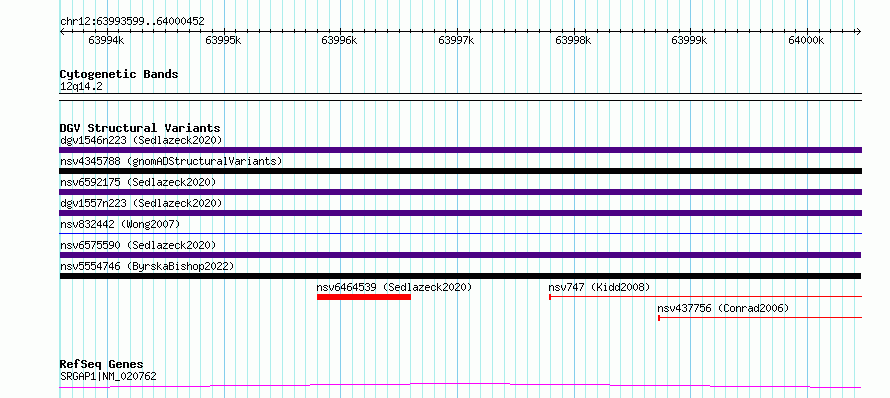Click the dgv1557n223 (Sedlazeck2020) label

point(141,203)
